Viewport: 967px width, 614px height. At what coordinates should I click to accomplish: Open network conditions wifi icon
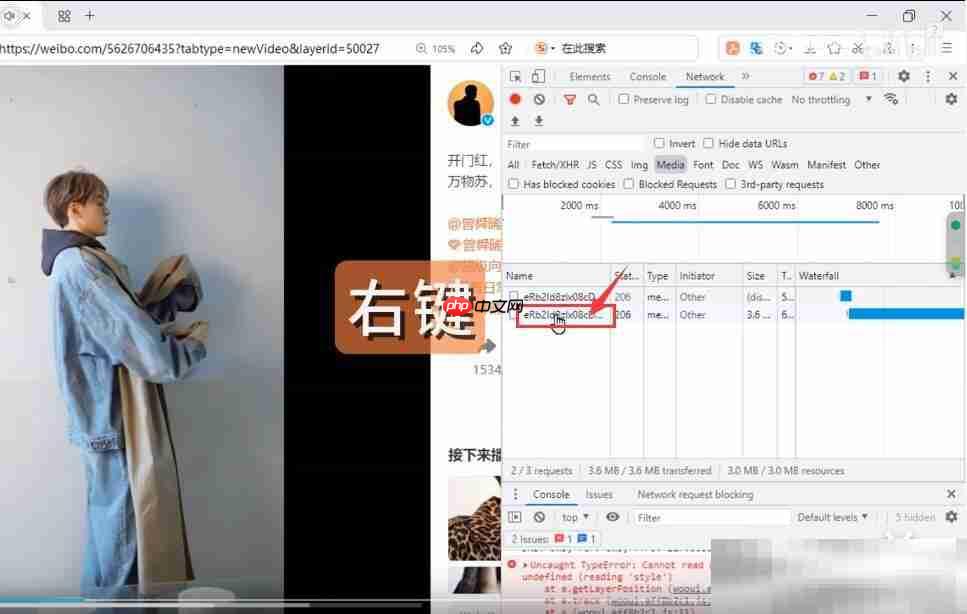tap(891, 99)
